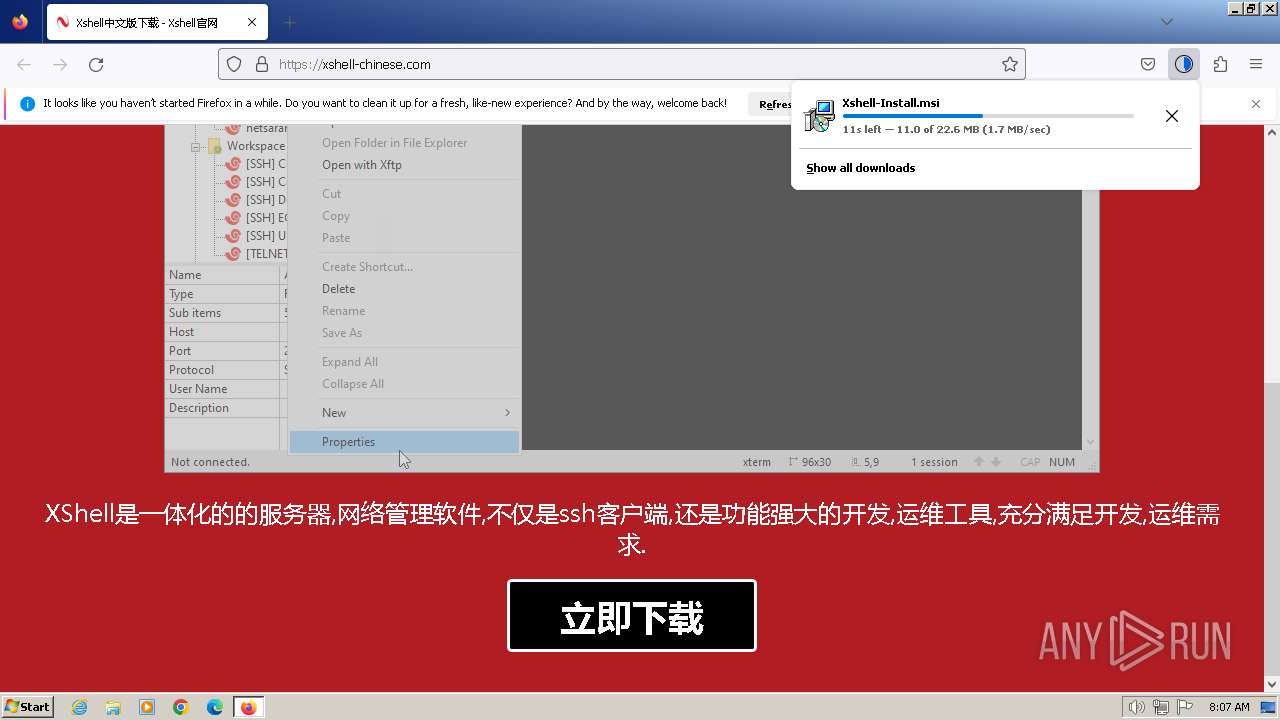Click Show all downloads
Viewport: 1280px width, 720px height.
click(860, 168)
